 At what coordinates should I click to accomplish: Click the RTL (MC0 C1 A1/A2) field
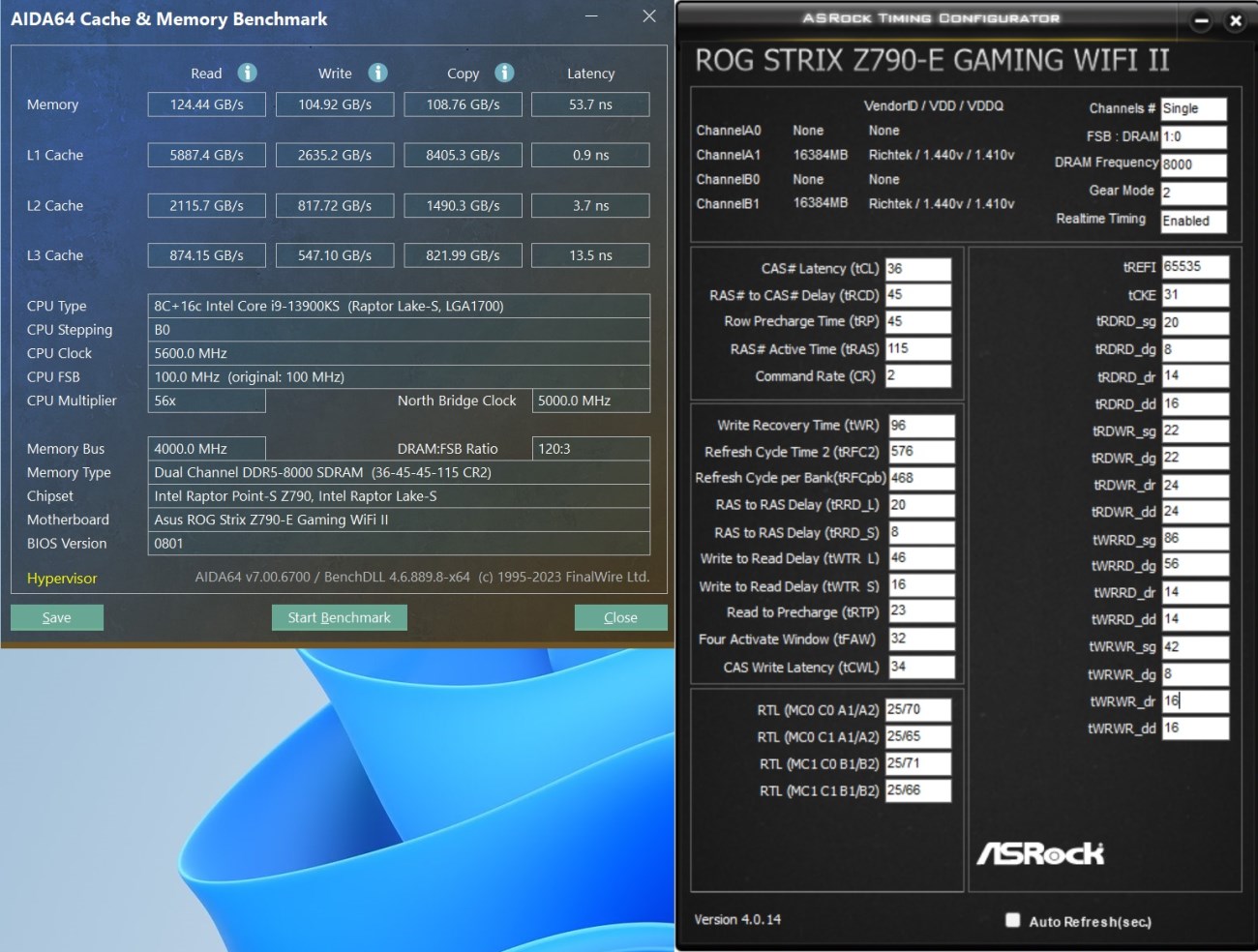pos(918,736)
